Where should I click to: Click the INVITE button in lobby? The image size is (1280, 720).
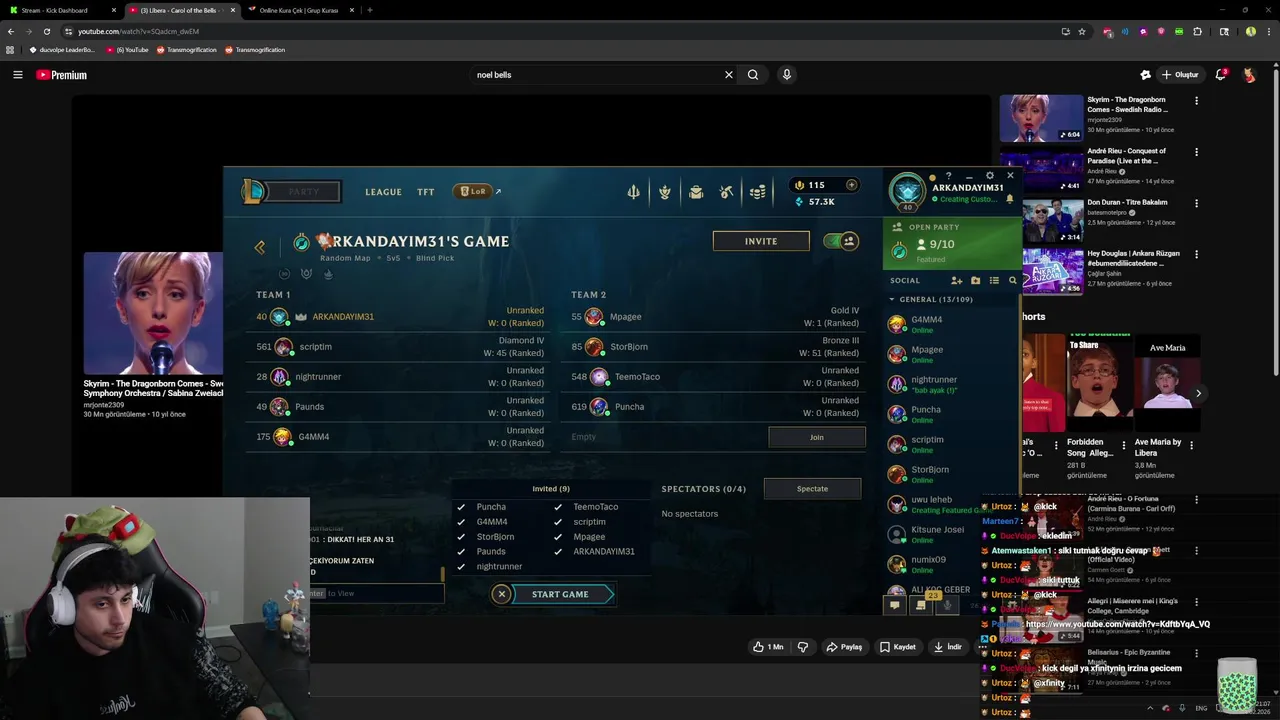(x=761, y=241)
